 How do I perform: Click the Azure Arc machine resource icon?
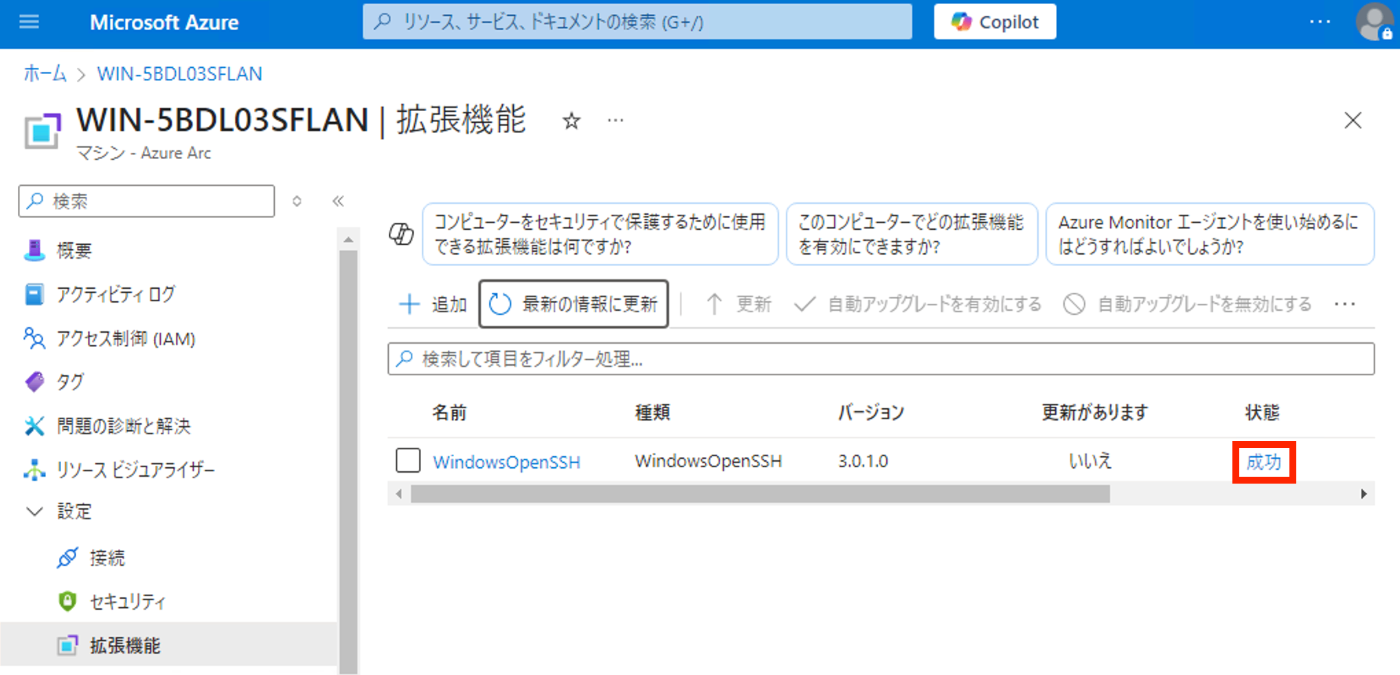[42, 130]
